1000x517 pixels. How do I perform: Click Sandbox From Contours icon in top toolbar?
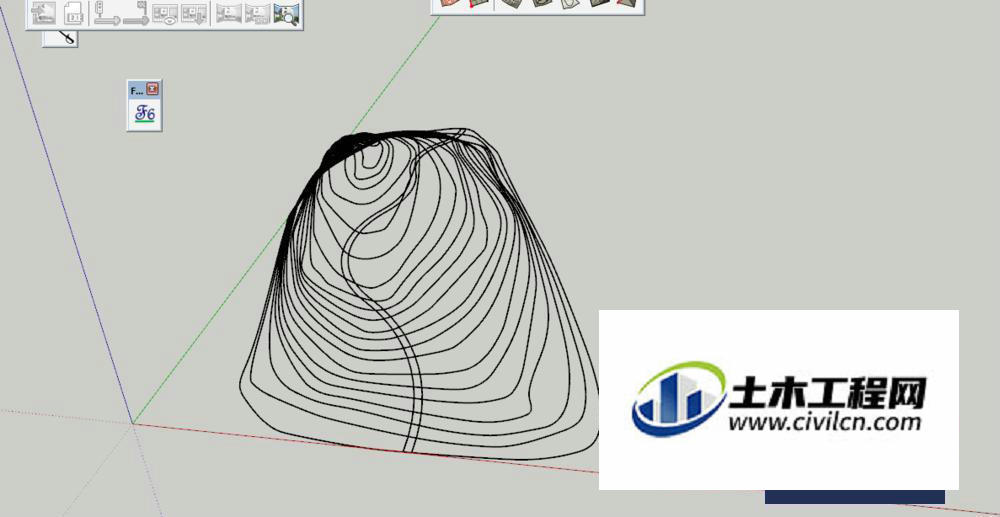tap(452, 3)
